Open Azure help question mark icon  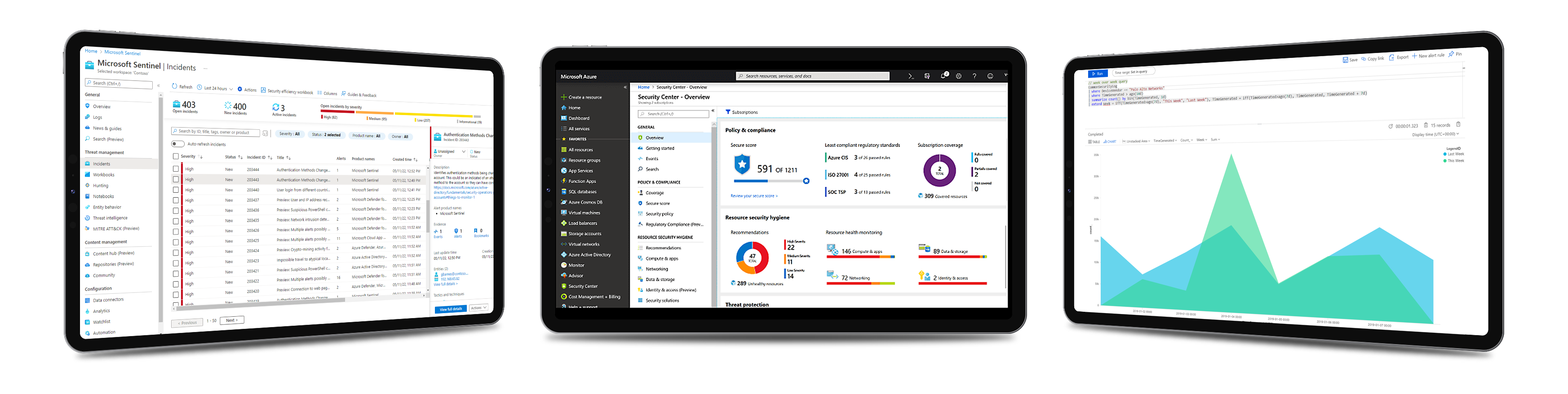[974, 76]
